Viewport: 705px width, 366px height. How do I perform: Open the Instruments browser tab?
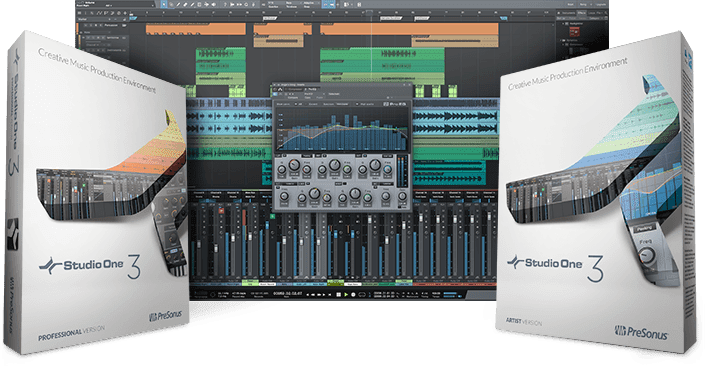[568, 13]
